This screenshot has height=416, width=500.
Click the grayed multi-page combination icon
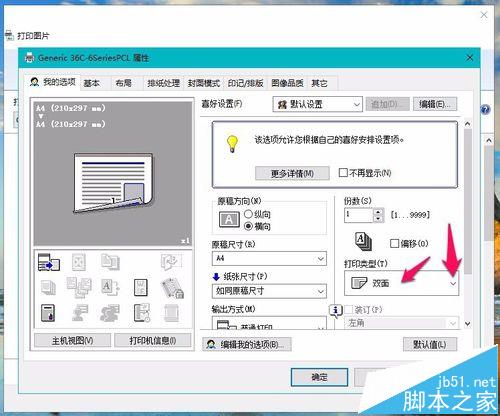[x=79, y=287]
